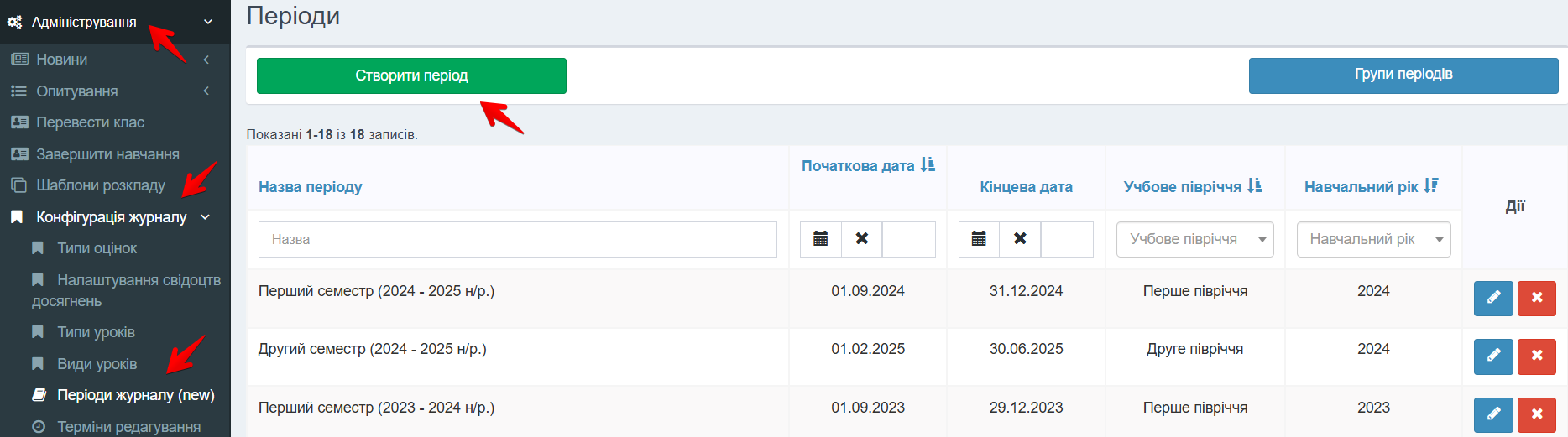Click the Створити період green button
The height and width of the screenshot is (437, 1568).
[411, 75]
